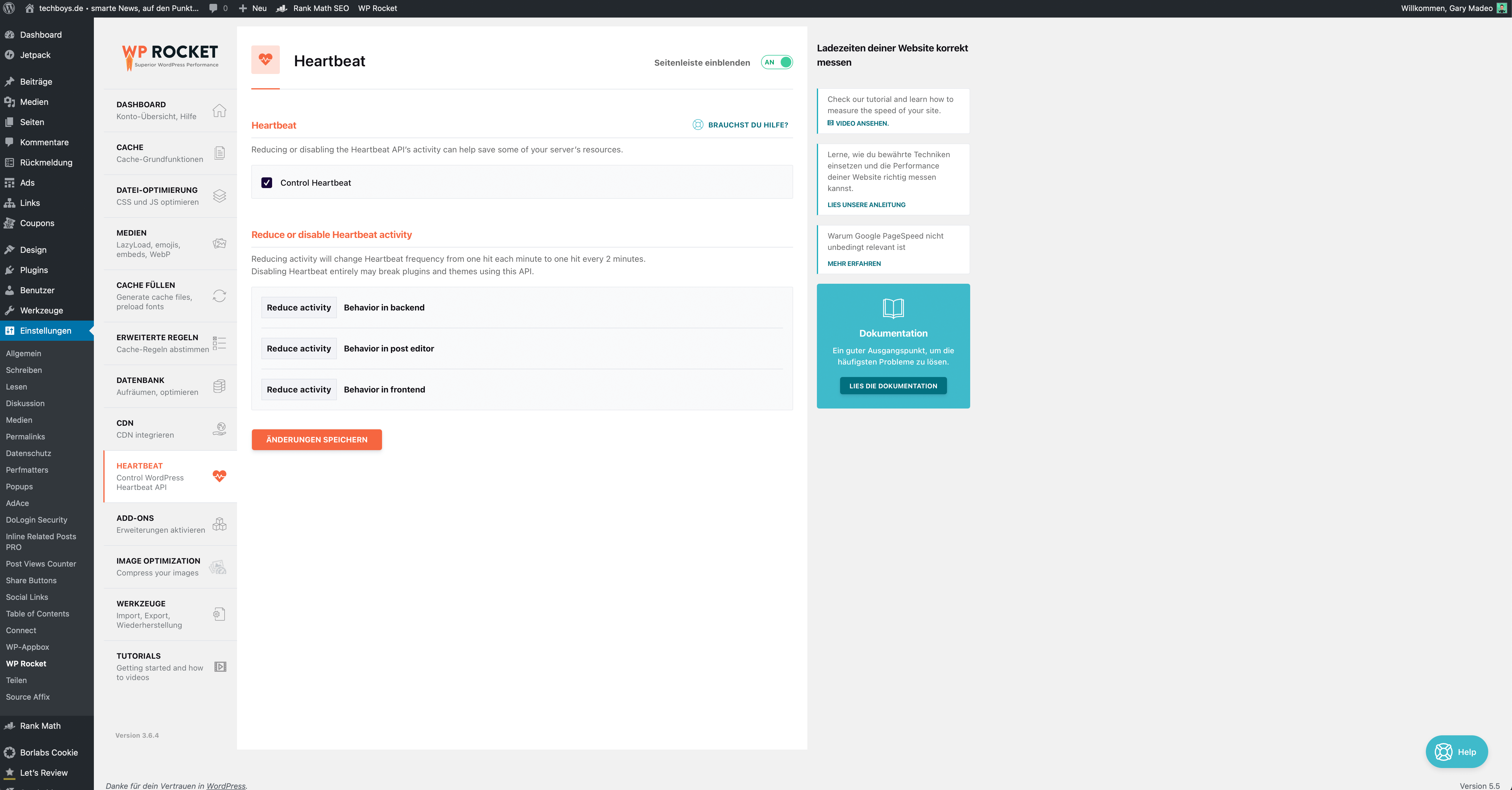This screenshot has height=790, width=1512.
Task: Open Add-ons cubes icon
Action: click(x=220, y=524)
